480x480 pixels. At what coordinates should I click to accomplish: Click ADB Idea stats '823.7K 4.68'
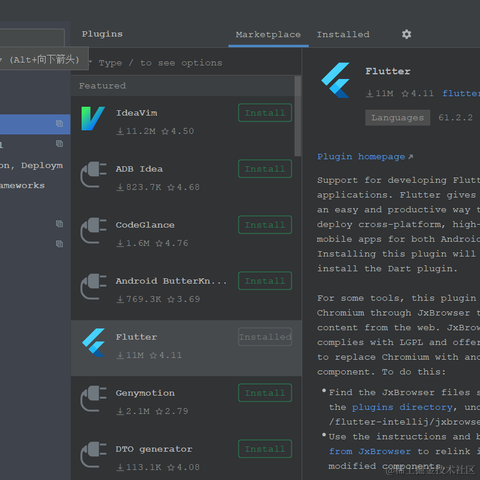click(158, 187)
